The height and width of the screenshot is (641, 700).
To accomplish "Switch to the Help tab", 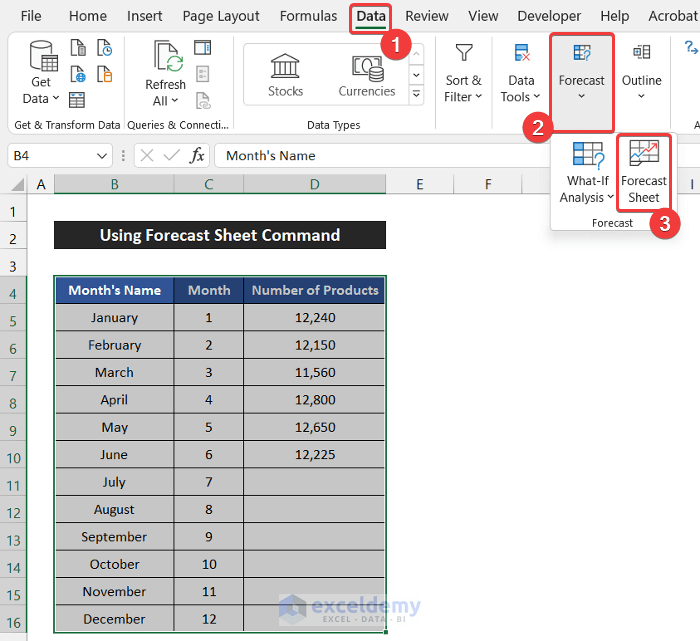I will [x=614, y=16].
